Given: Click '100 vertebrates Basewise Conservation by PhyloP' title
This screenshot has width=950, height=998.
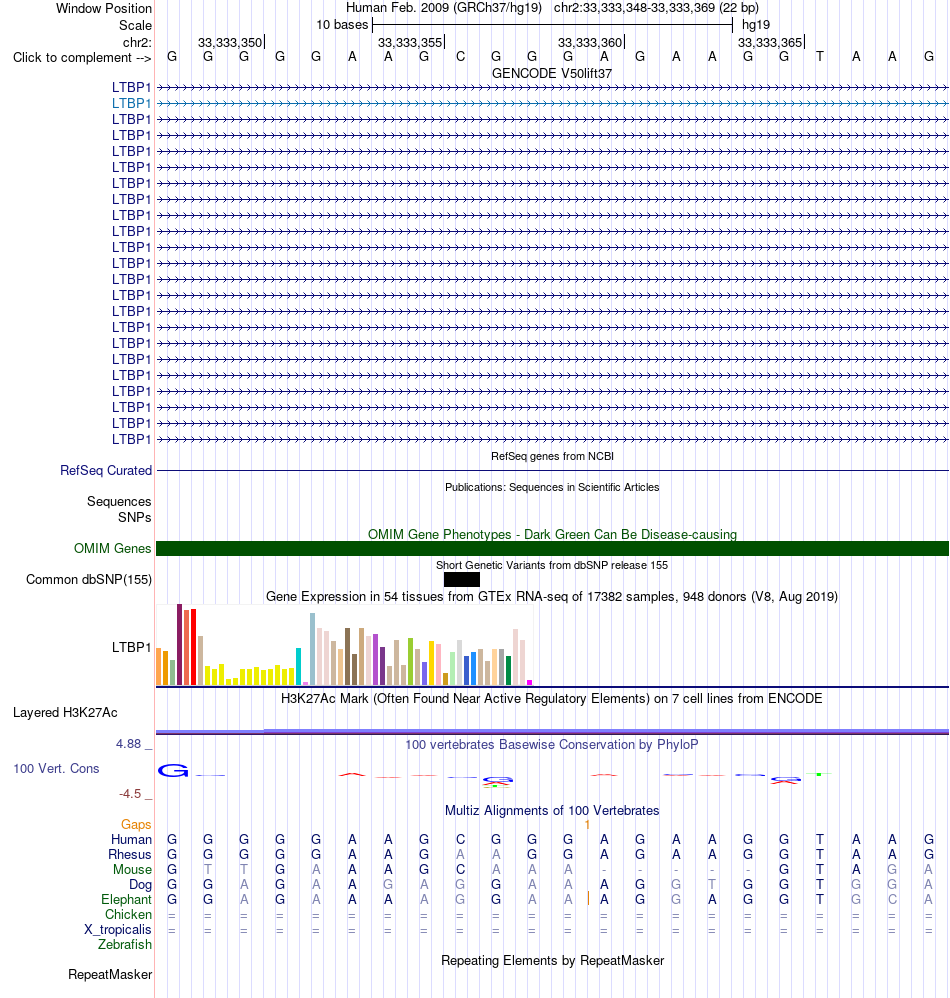Looking at the screenshot, I should [552, 744].
